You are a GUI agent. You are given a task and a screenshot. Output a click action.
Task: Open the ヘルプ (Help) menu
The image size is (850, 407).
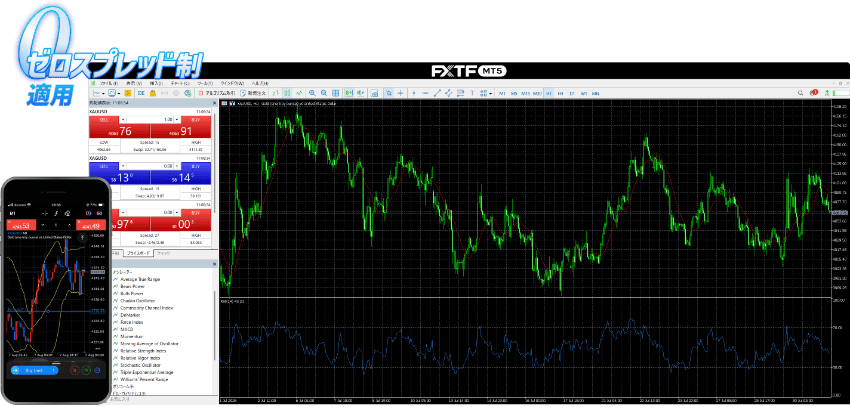click(x=260, y=83)
